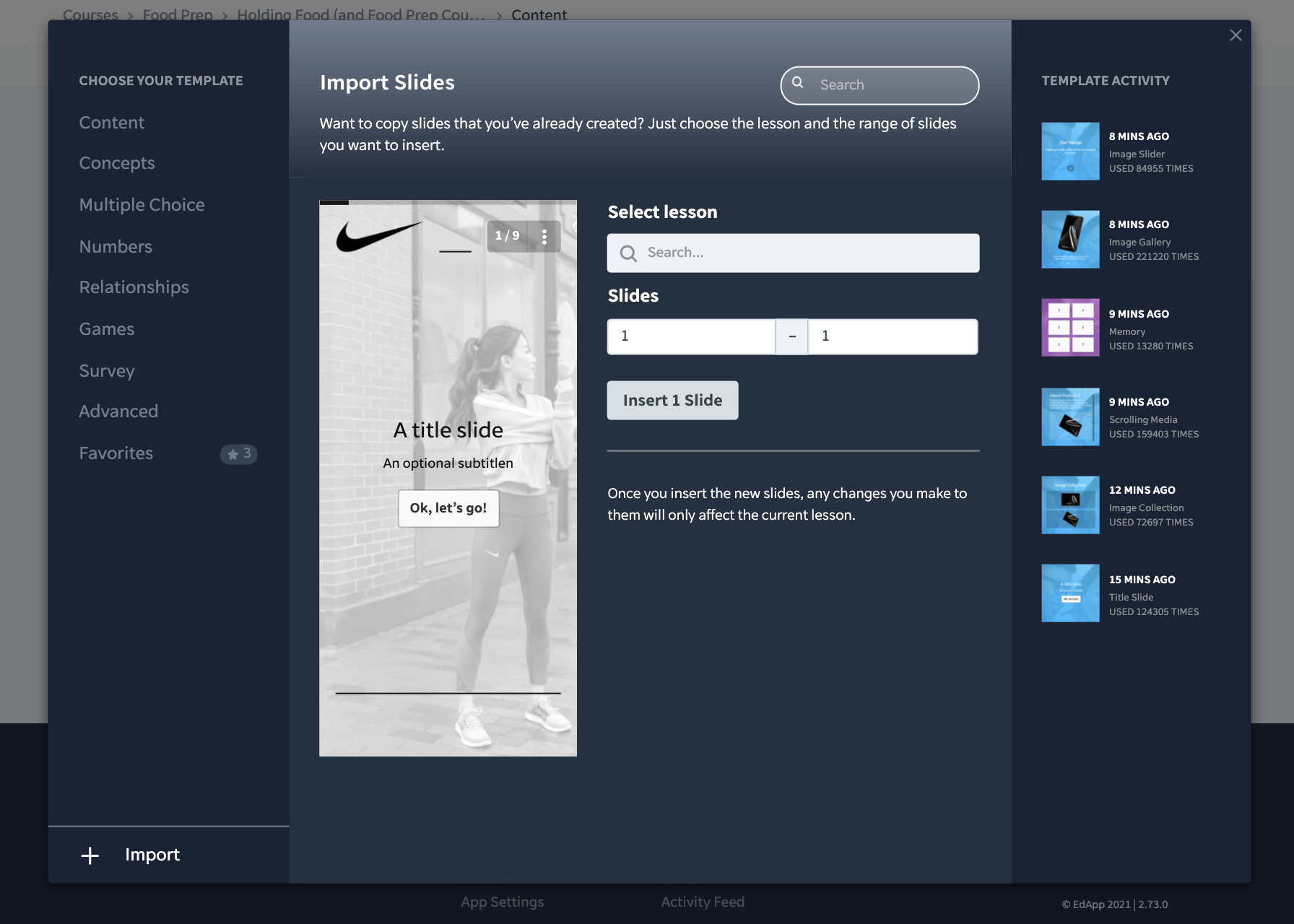This screenshot has width=1294, height=924.
Task: Click the magnifier icon in lesson search
Action: pos(628,253)
